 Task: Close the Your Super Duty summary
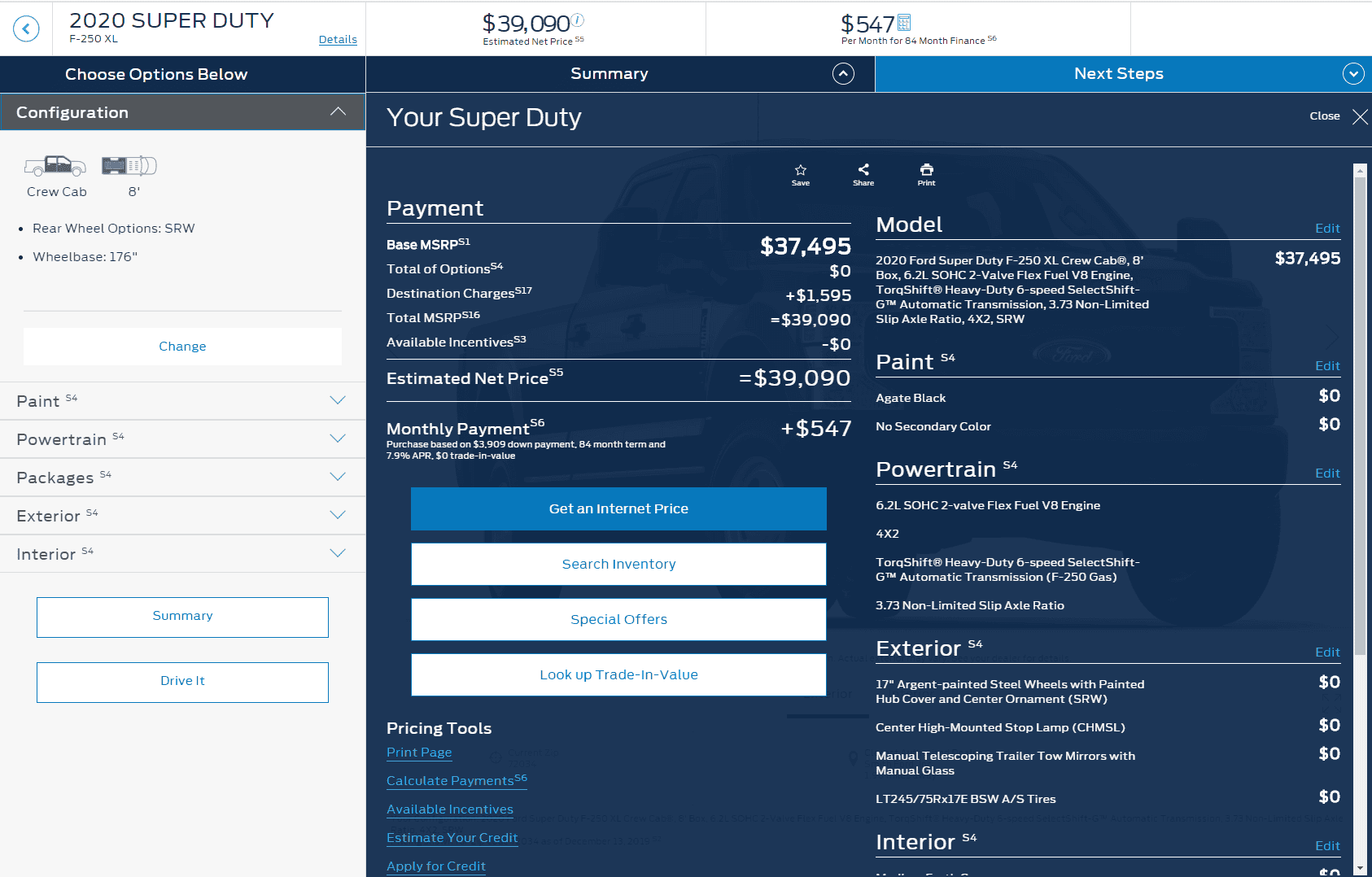tap(1360, 116)
